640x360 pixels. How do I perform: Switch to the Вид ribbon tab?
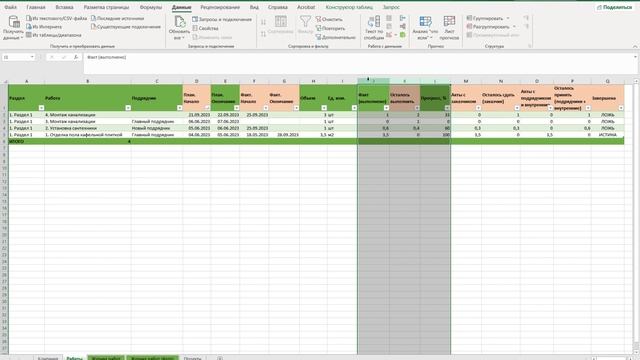(254, 7)
